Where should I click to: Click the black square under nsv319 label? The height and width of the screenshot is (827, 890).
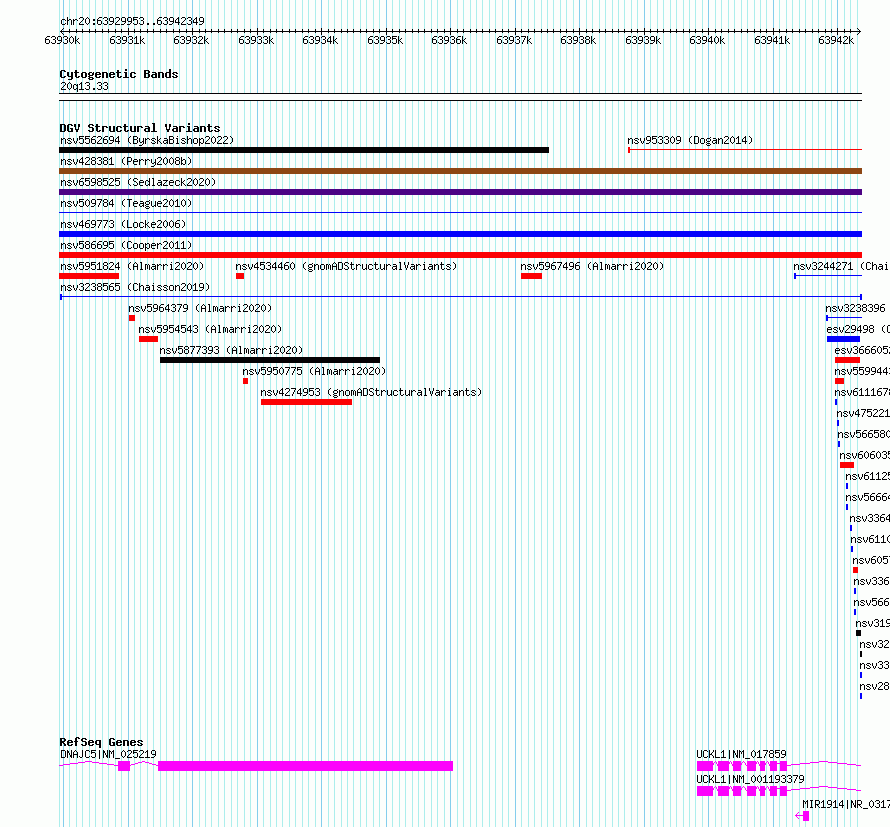(858, 633)
